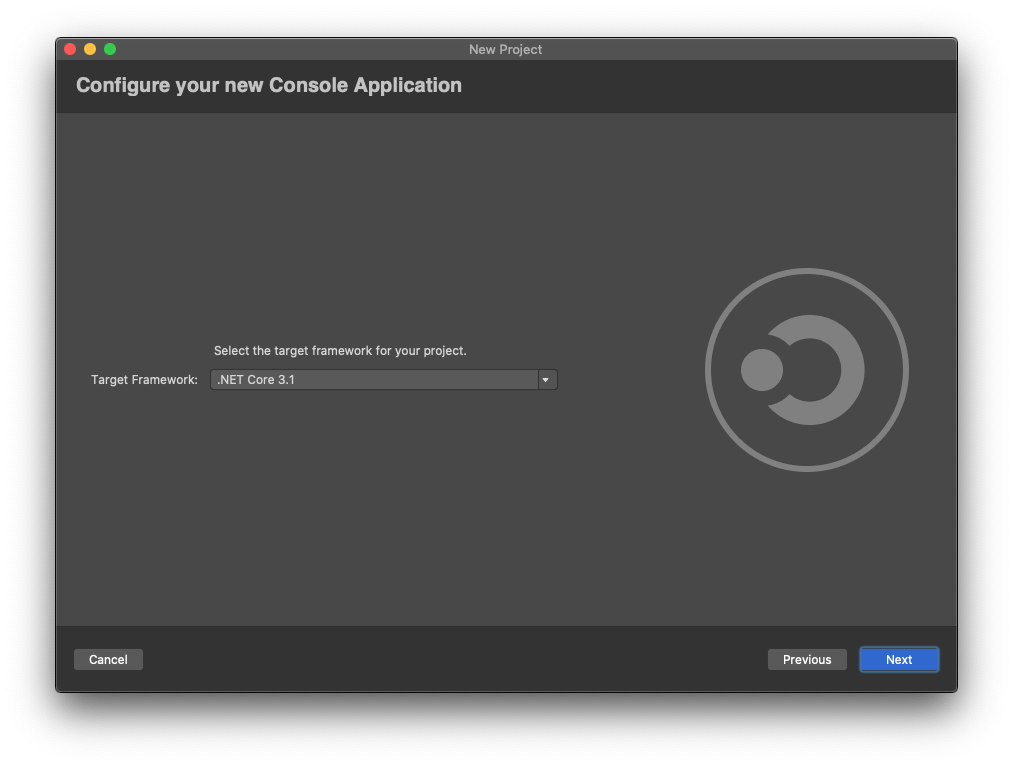Viewport: 1013px width, 766px height.
Task: Minimize the New Project window
Action: (x=90, y=49)
